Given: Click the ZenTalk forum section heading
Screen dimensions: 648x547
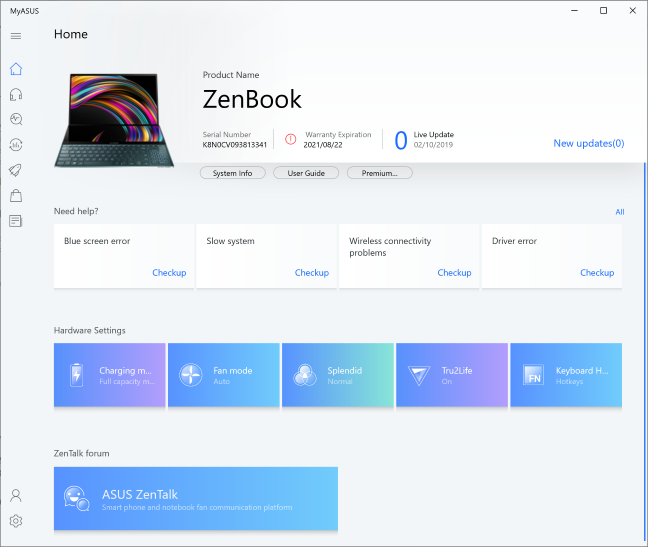Looking at the screenshot, I should tap(81, 453).
